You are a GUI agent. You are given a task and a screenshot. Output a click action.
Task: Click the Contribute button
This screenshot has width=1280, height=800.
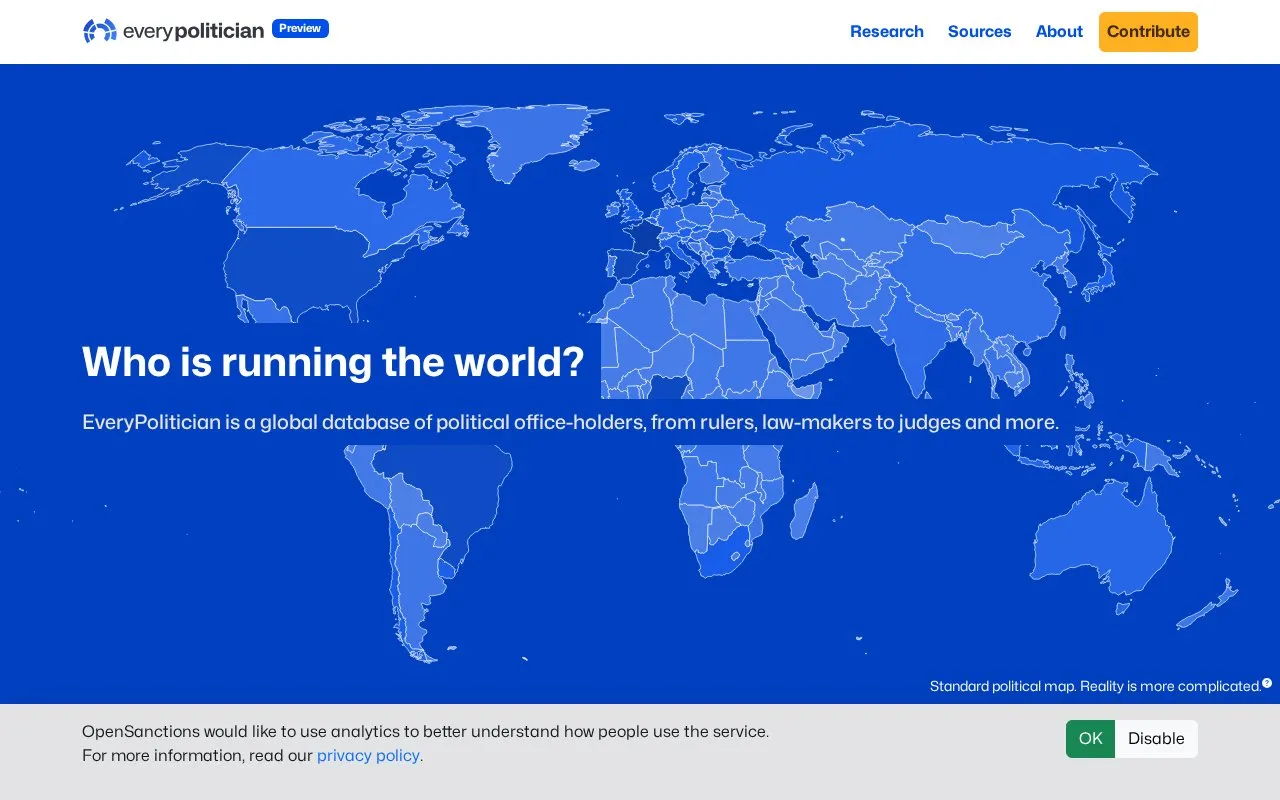[1148, 32]
